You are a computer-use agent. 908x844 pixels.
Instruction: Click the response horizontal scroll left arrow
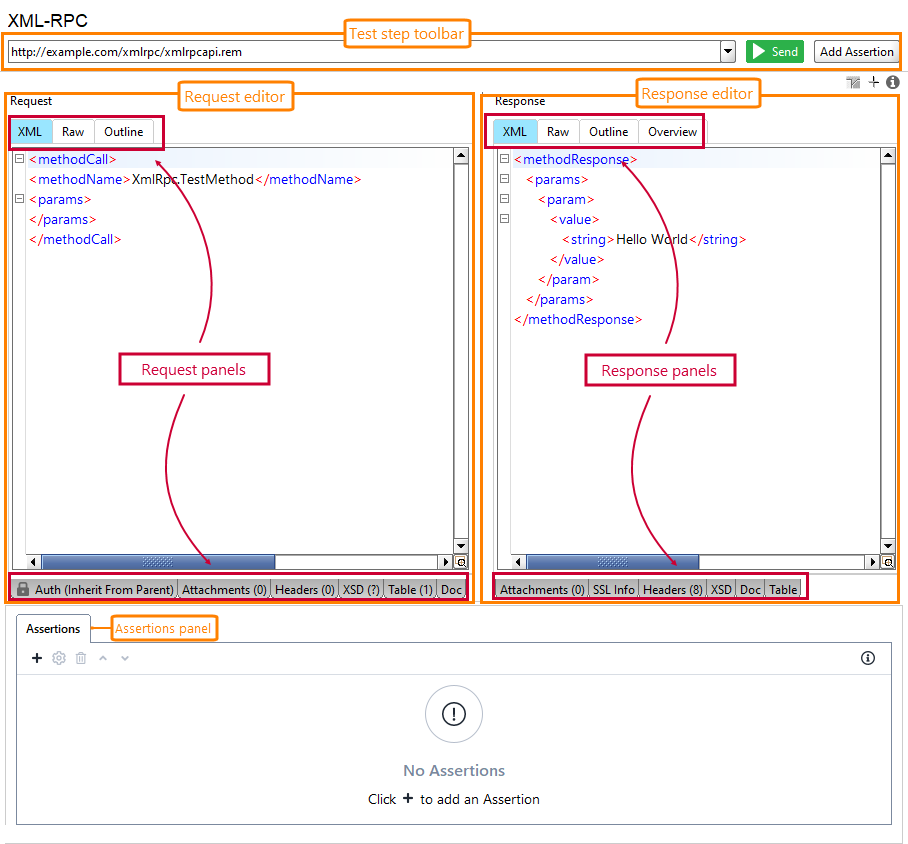pyautogui.click(x=518, y=562)
